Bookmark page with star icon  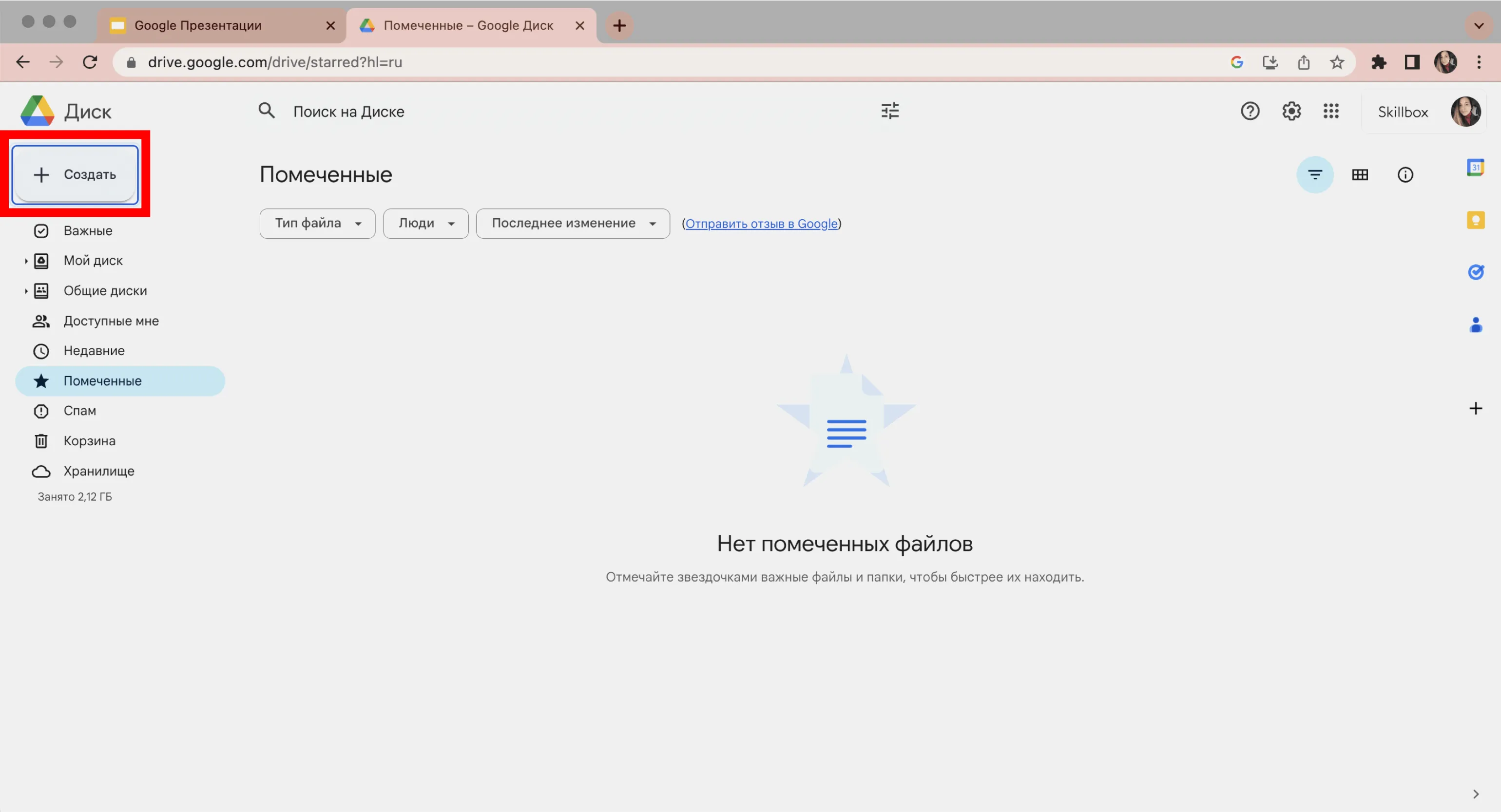click(x=1336, y=62)
